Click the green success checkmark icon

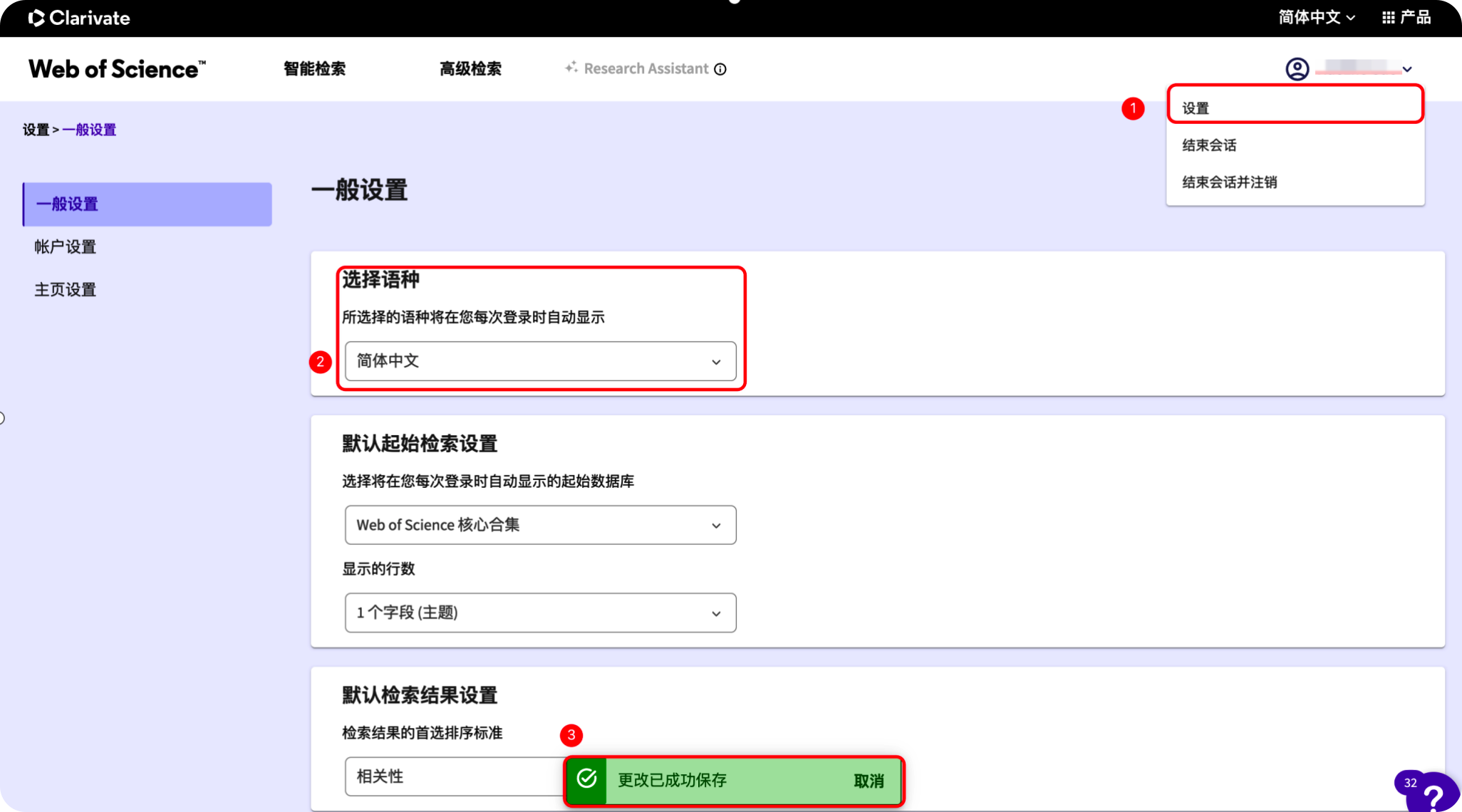[586, 779]
